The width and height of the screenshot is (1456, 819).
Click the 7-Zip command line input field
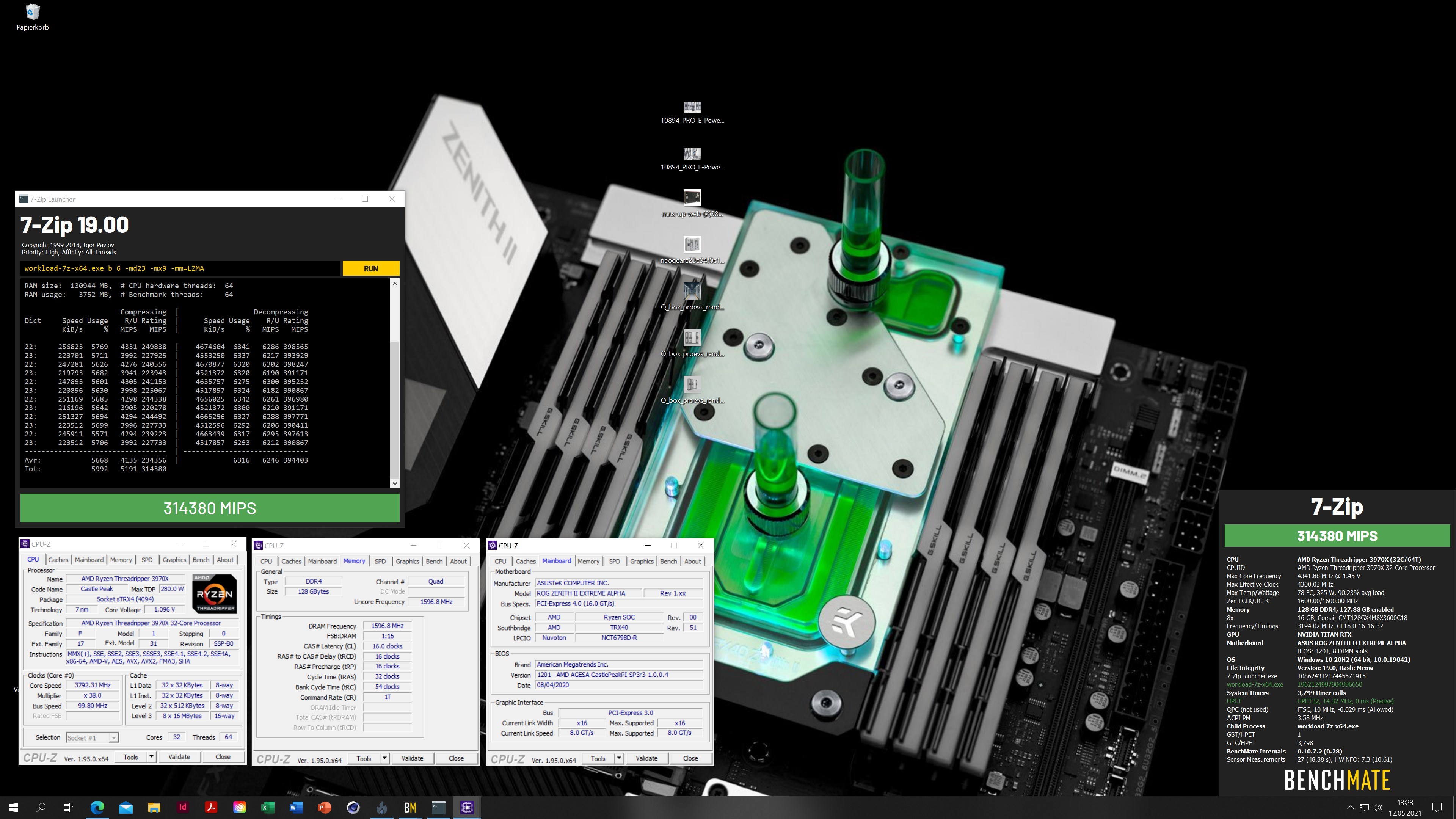(x=181, y=268)
